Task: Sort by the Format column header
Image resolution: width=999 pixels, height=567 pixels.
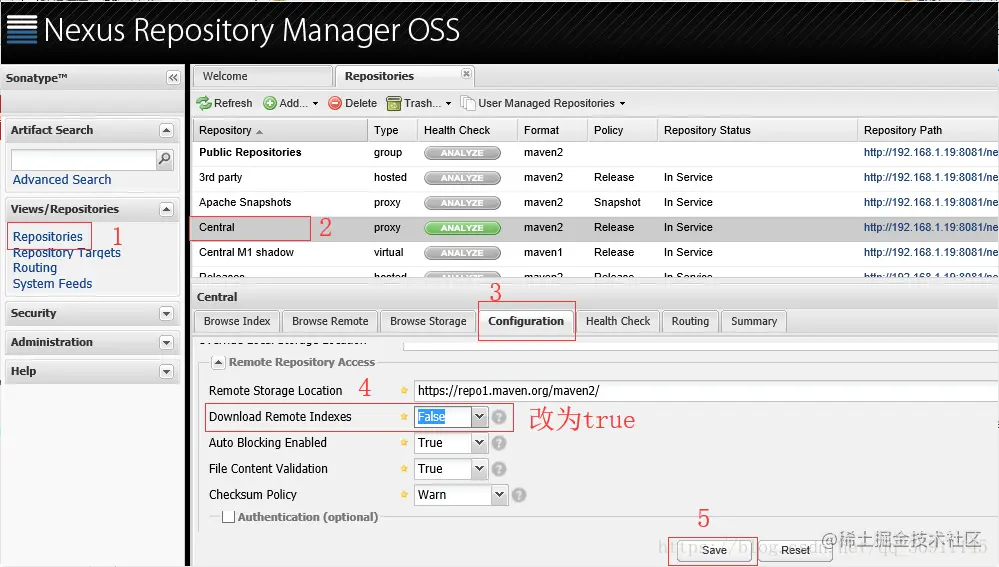Action: tap(552, 131)
